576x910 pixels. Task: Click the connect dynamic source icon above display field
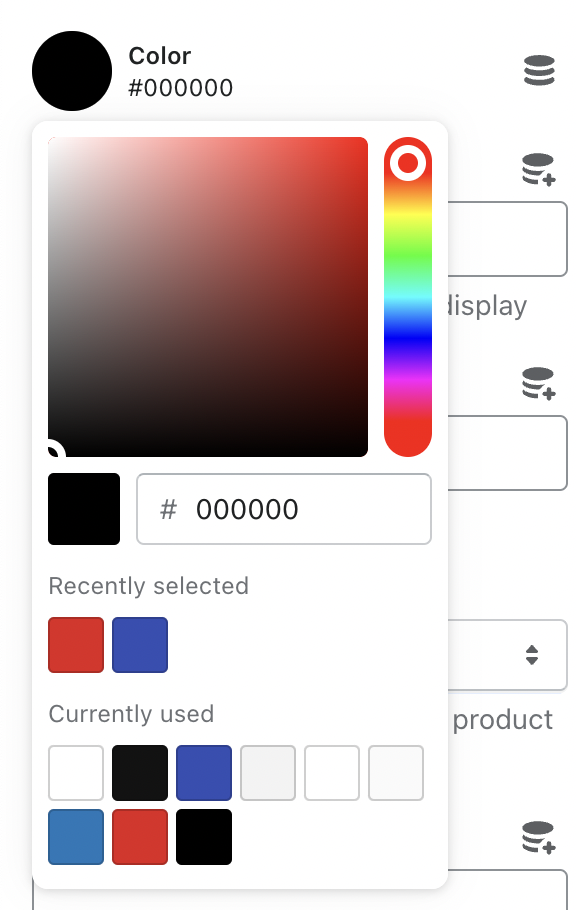point(539,169)
